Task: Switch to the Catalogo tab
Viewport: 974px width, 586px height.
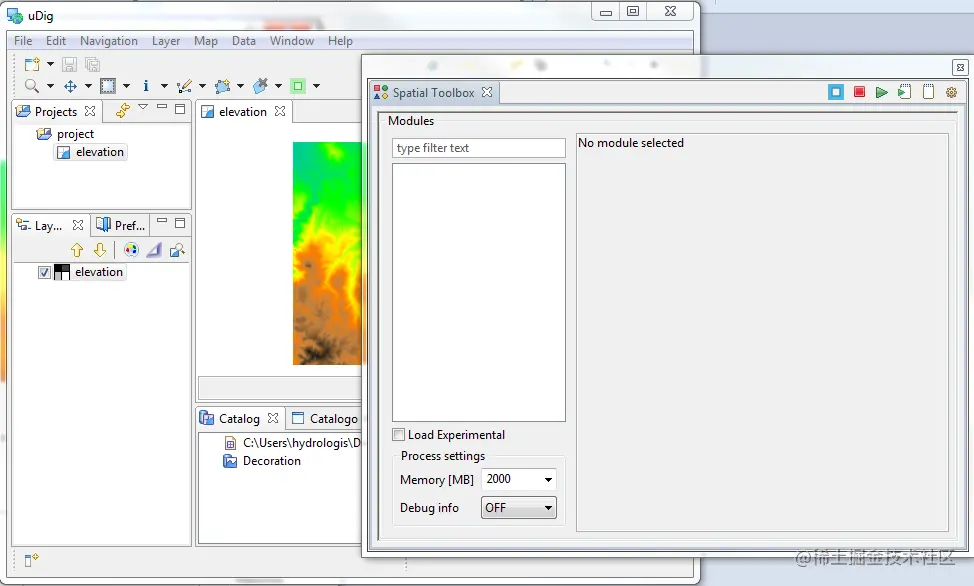Action: 325,418
